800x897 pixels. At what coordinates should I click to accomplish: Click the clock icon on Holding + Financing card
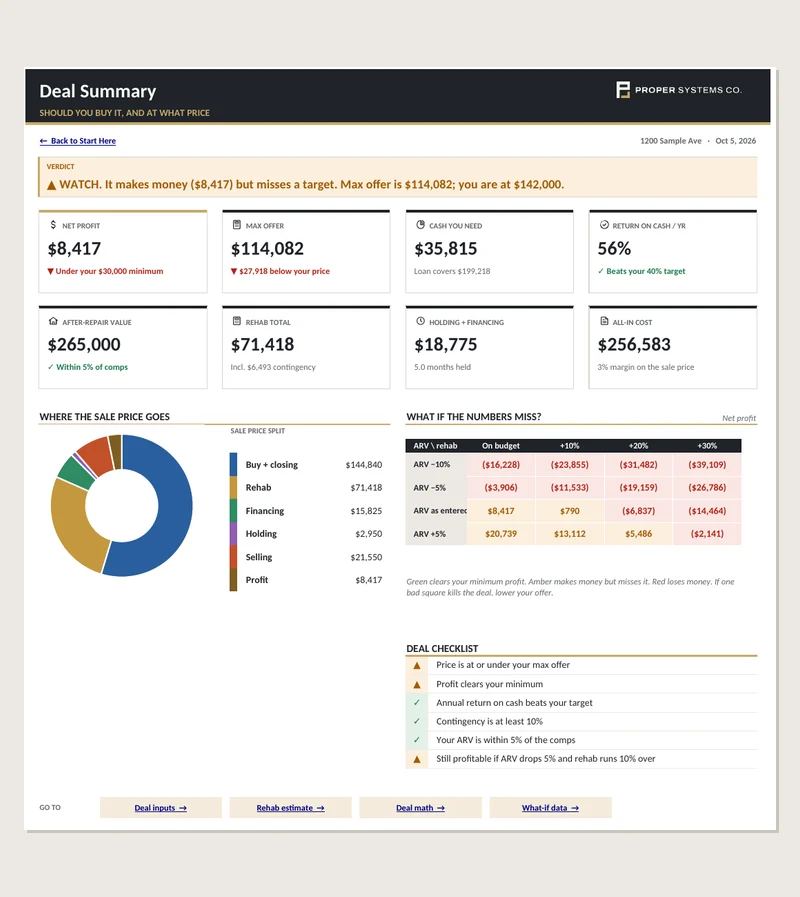tap(421, 321)
